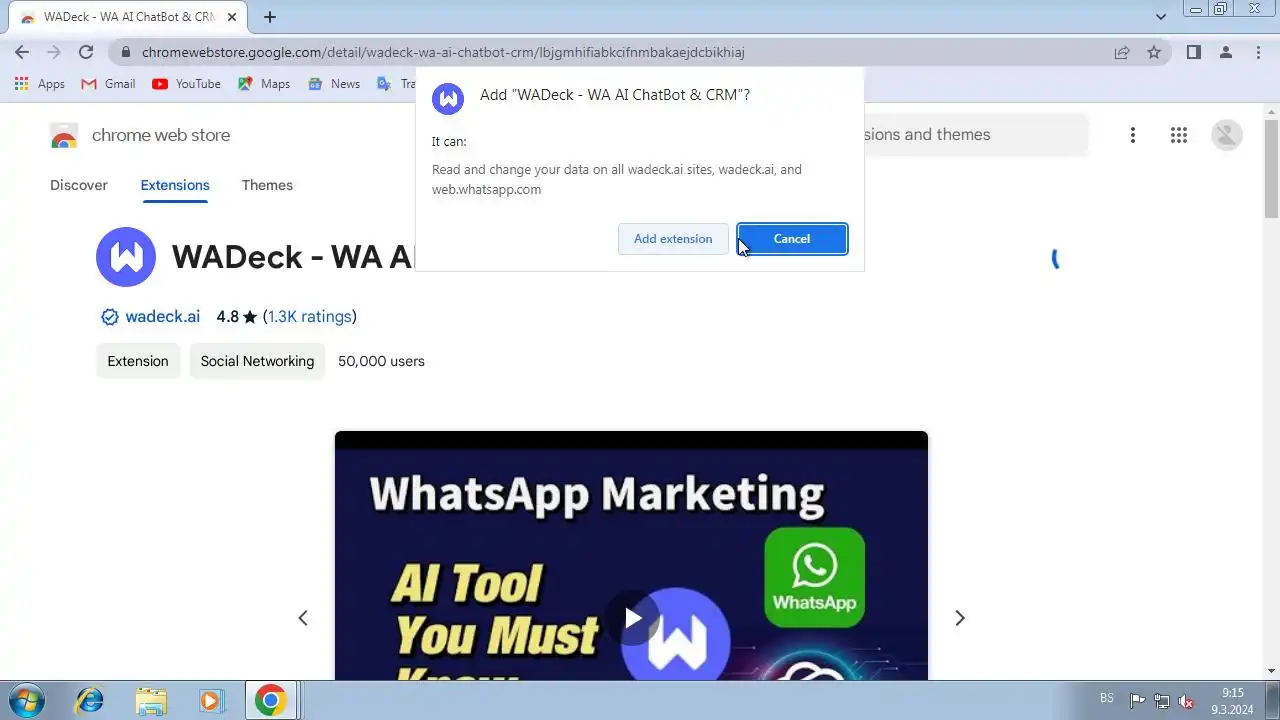The width and height of the screenshot is (1280, 720).
Task: Close the WADeck browser tab
Action: 232,17
